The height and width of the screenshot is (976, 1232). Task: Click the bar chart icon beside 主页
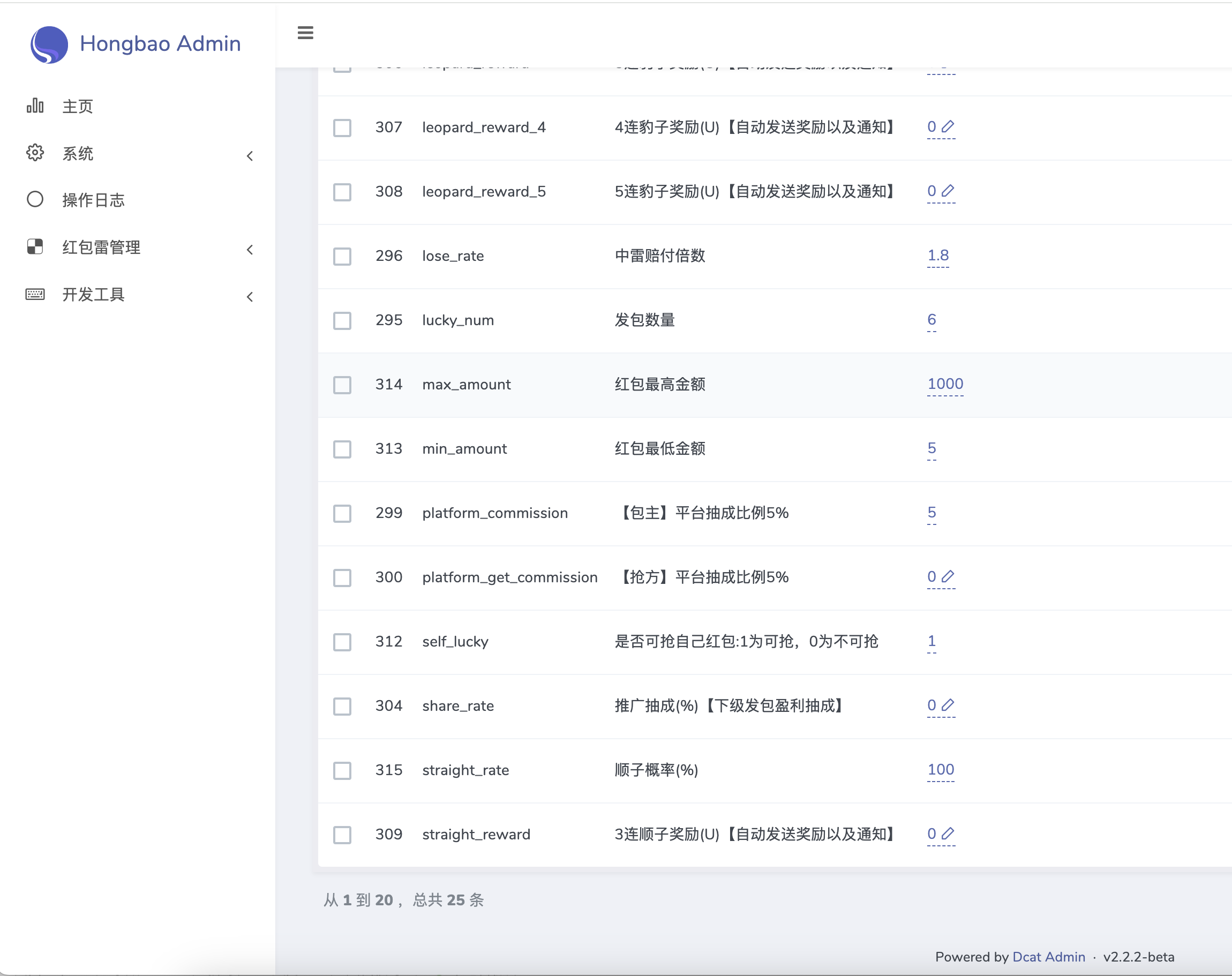coord(35,106)
